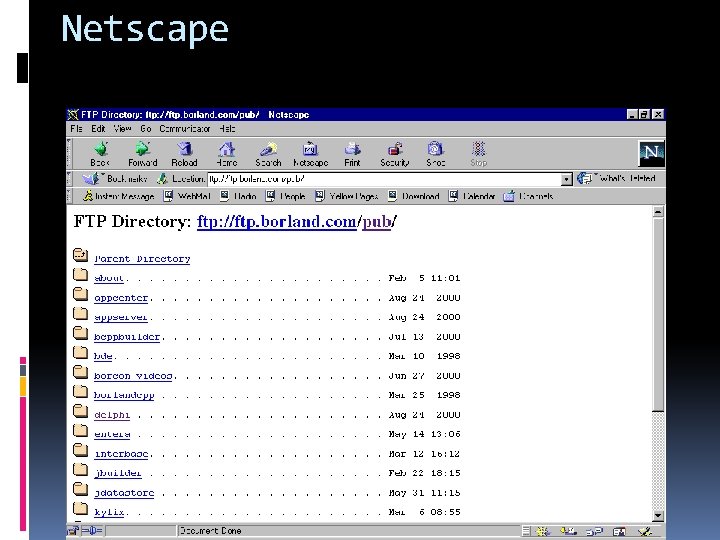The width and height of the screenshot is (720, 540).
Task: Open the jbuilder folder link
Action: click(x=118, y=473)
